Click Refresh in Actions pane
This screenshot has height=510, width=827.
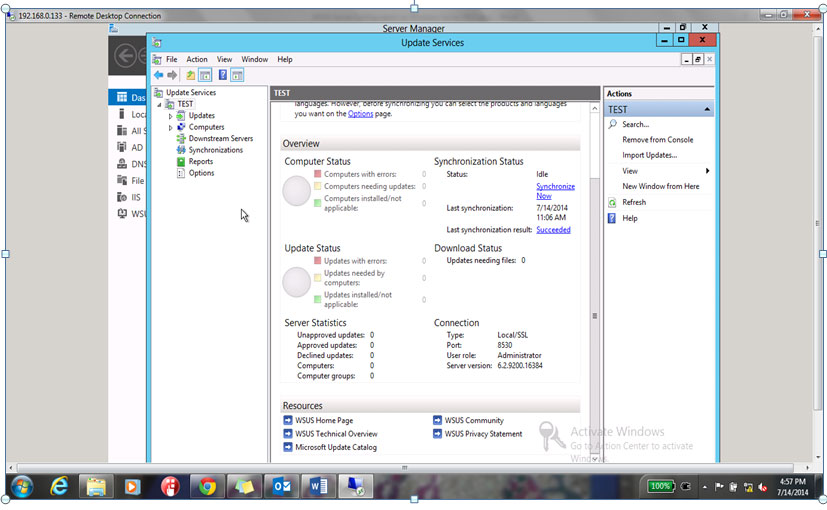pos(633,202)
